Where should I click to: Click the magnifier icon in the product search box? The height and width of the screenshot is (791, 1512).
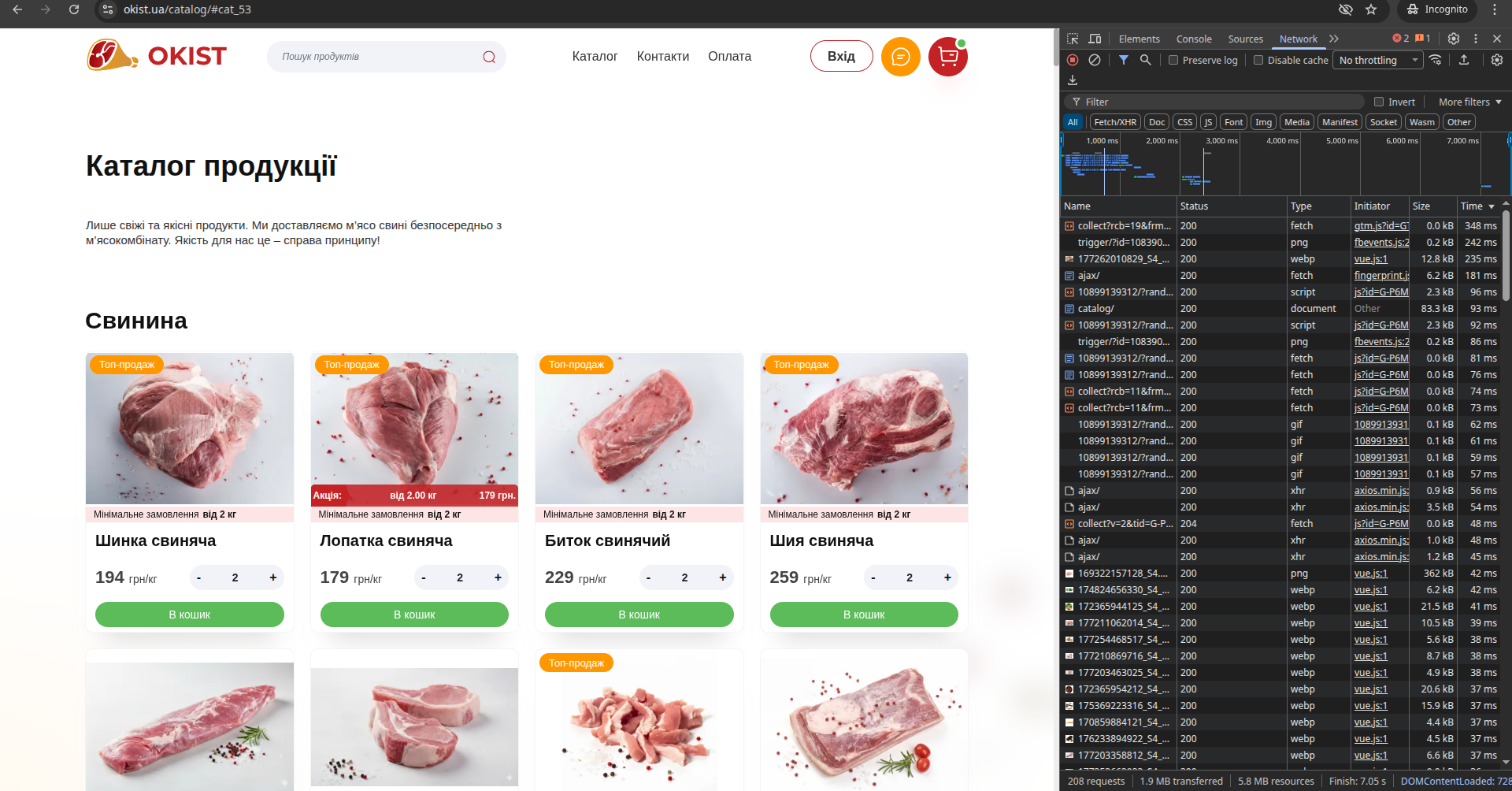click(x=489, y=57)
